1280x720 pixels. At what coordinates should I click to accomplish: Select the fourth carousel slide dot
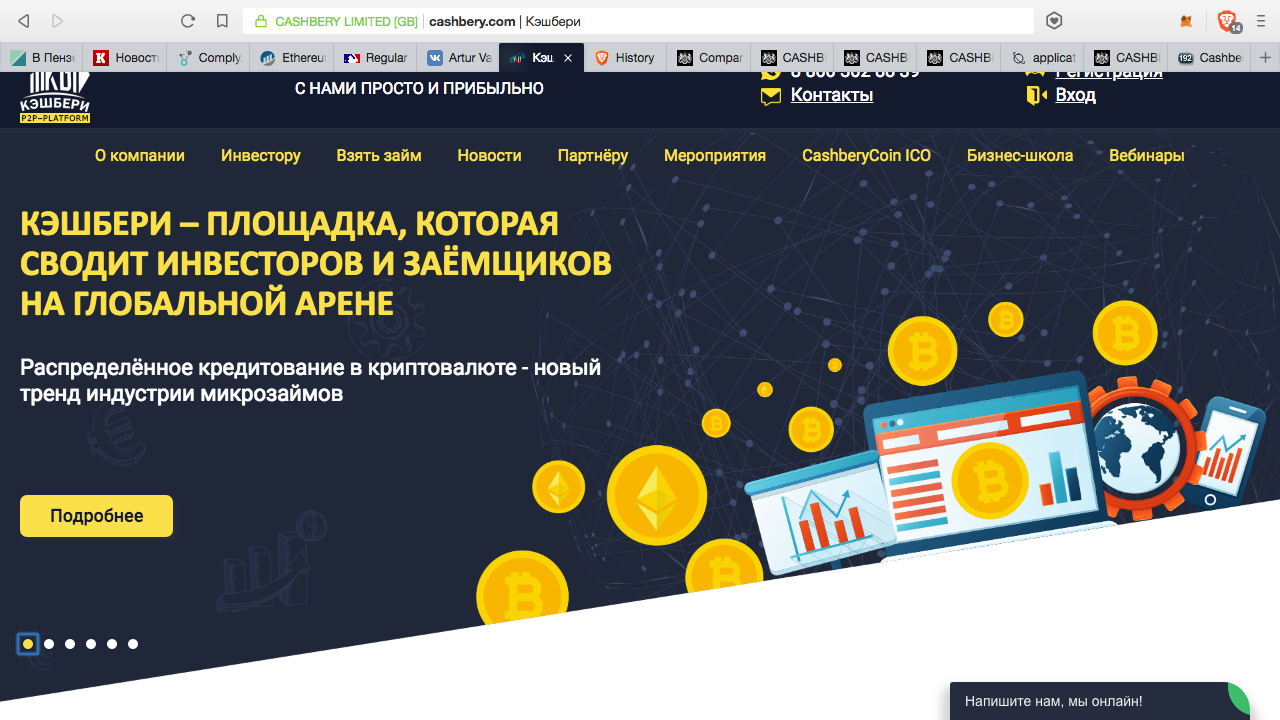click(91, 644)
